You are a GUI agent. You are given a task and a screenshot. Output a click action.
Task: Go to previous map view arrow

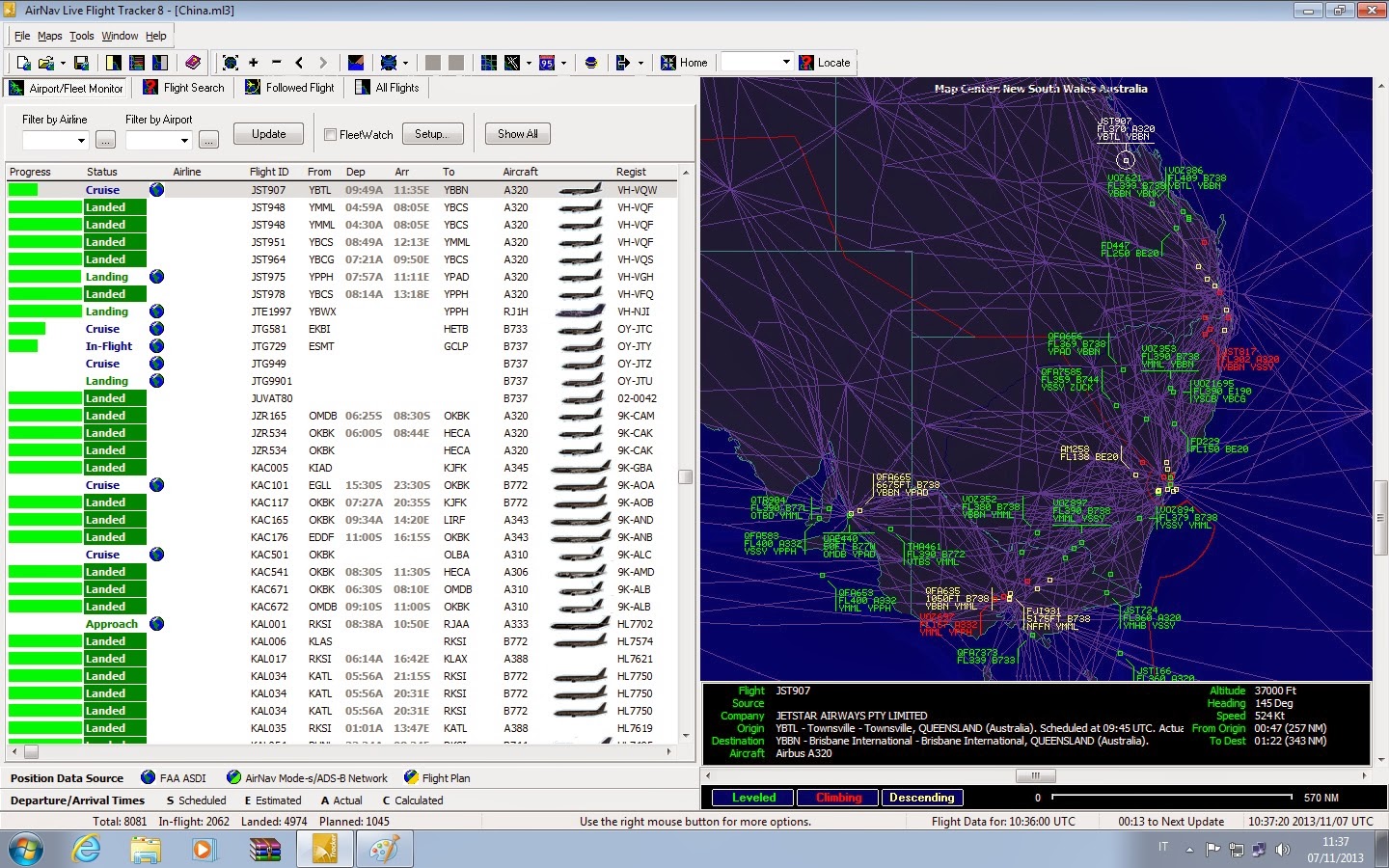(299, 63)
